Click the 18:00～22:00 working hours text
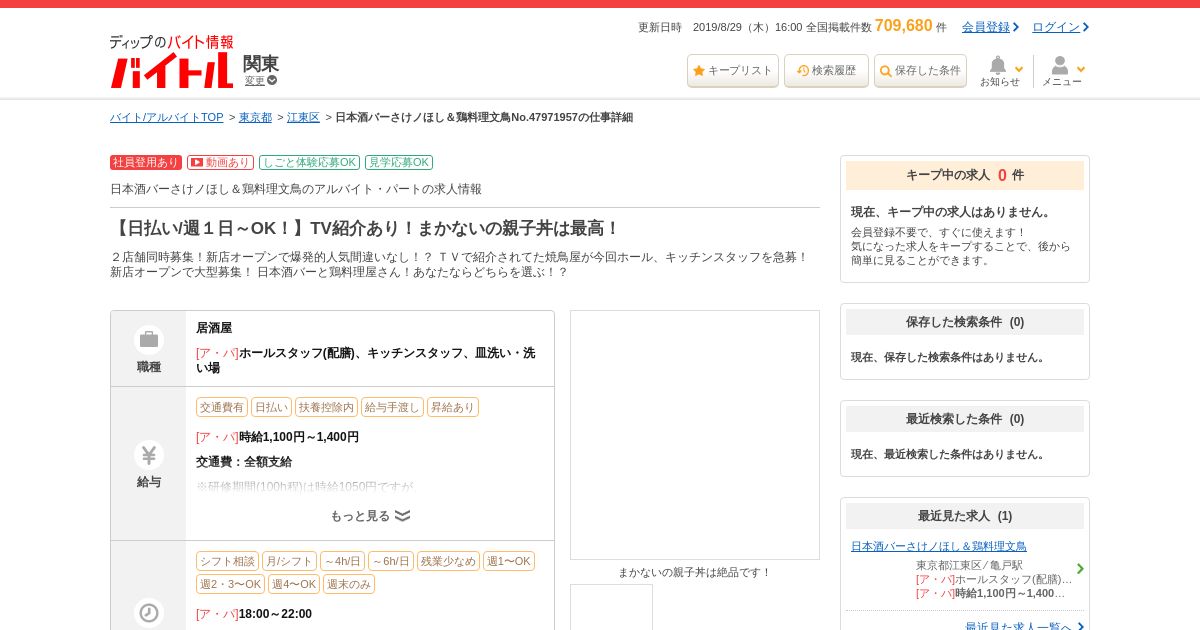Image resolution: width=1200 pixels, height=630 pixels. coord(275,614)
